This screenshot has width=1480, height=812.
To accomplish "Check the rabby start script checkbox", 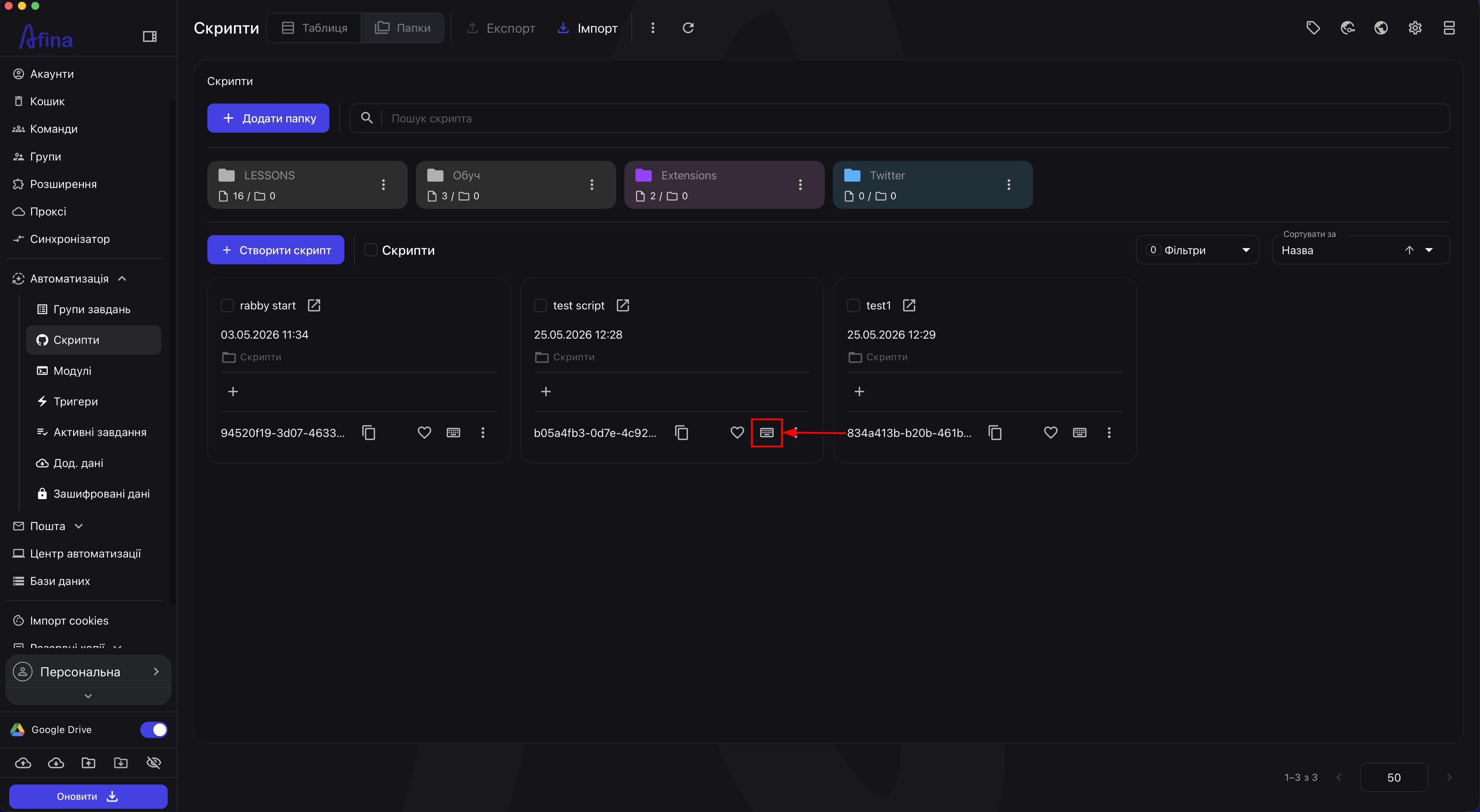I will click(227, 305).
